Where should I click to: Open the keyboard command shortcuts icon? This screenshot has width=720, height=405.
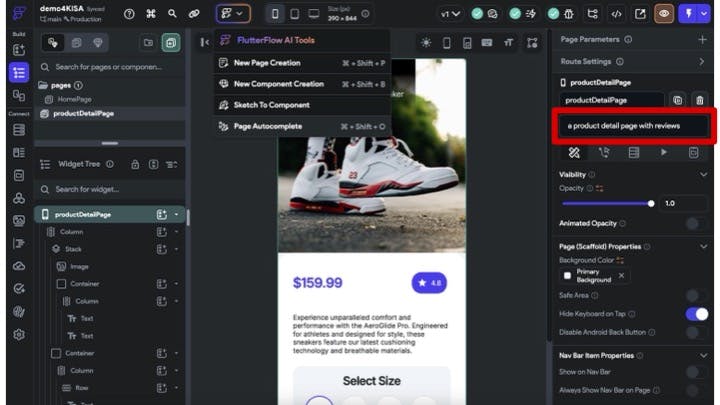[x=151, y=14]
